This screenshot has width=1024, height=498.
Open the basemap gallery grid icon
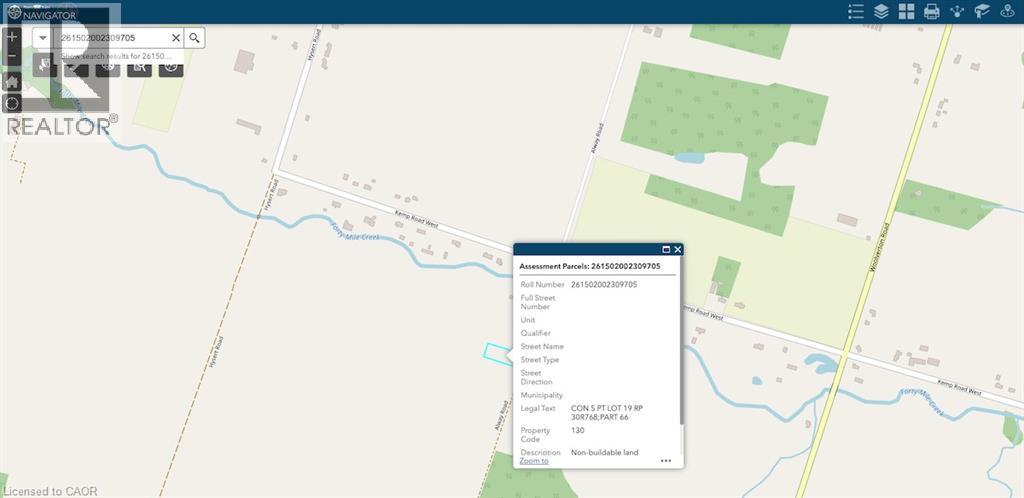(x=906, y=11)
